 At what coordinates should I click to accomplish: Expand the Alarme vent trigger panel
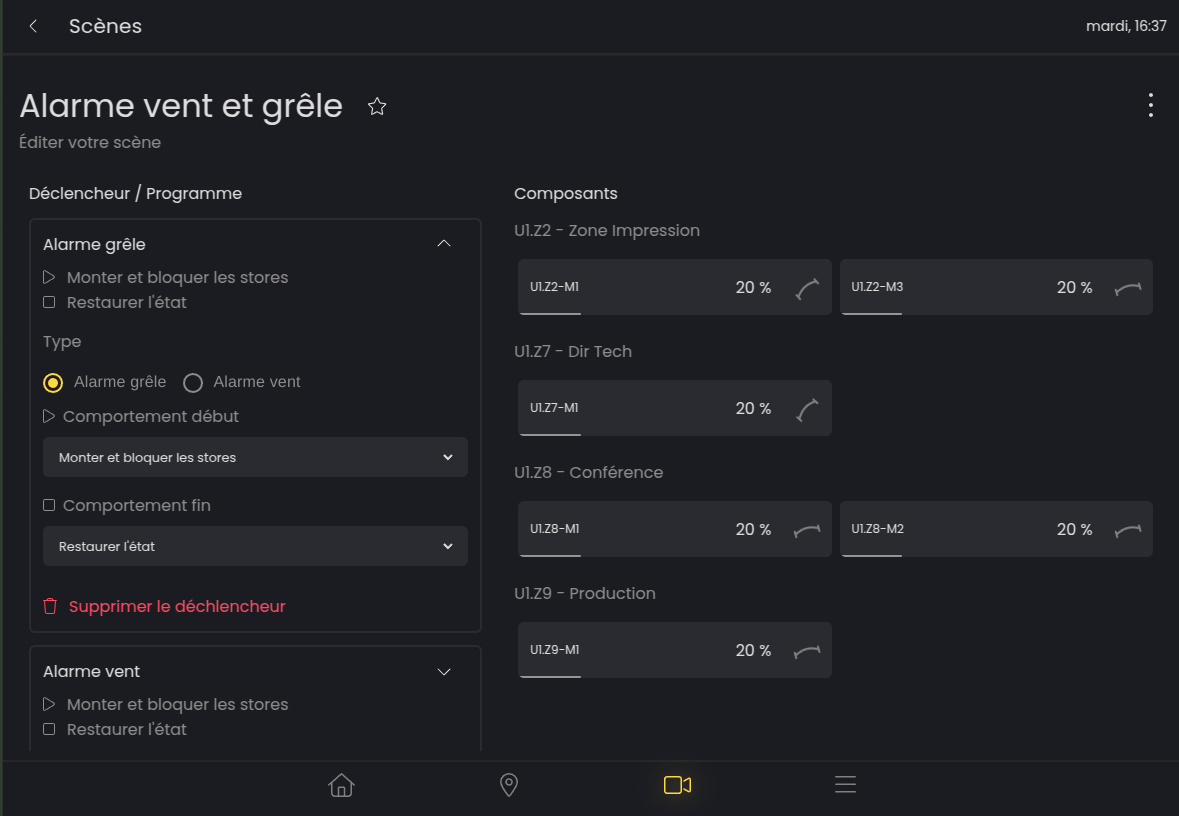coord(444,672)
